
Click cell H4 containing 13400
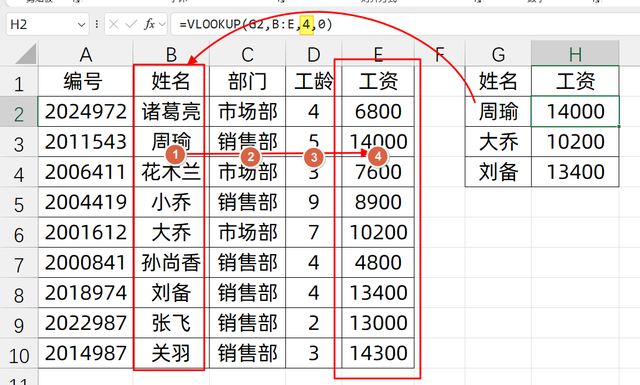[575, 172]
